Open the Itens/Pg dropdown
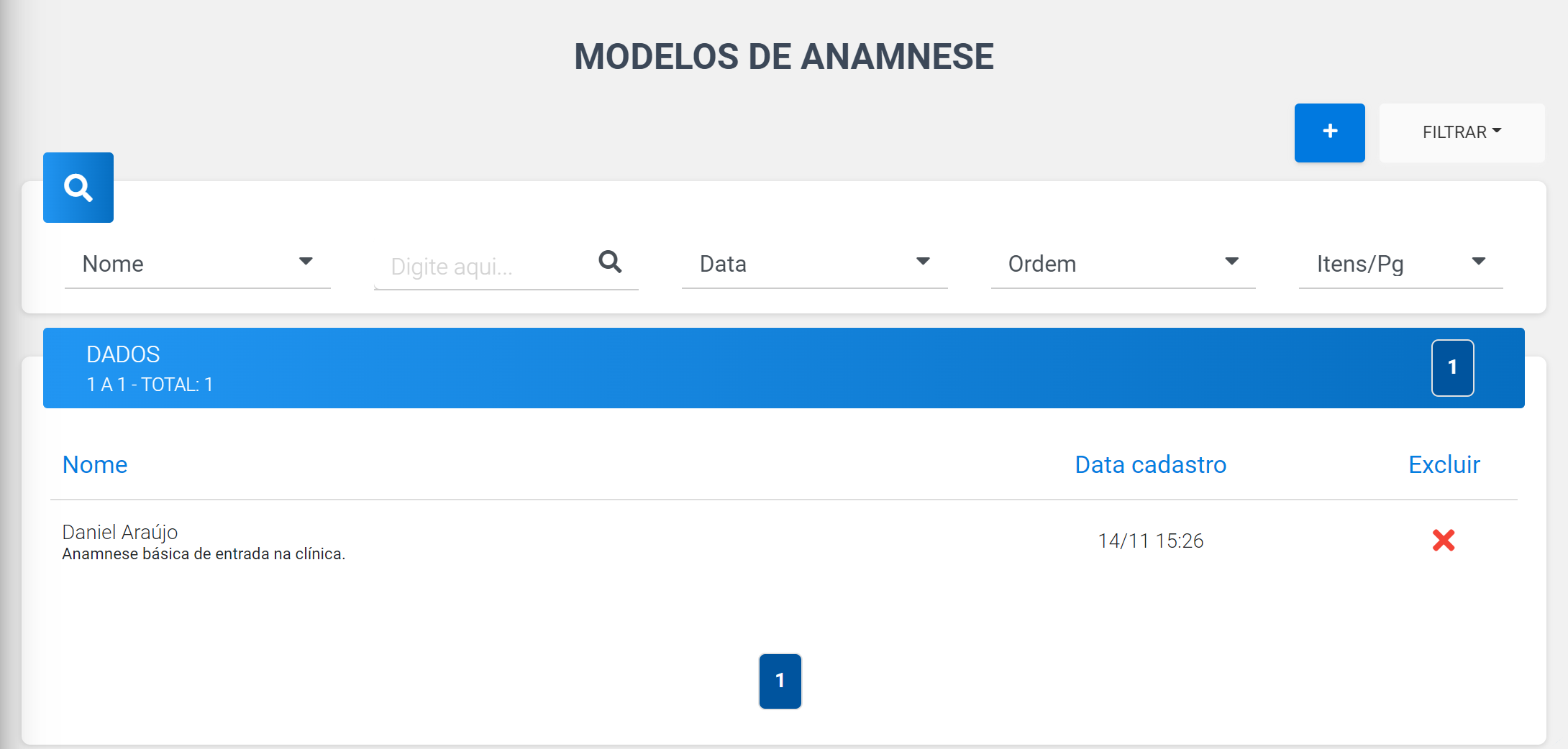 tap(1400, 264)
